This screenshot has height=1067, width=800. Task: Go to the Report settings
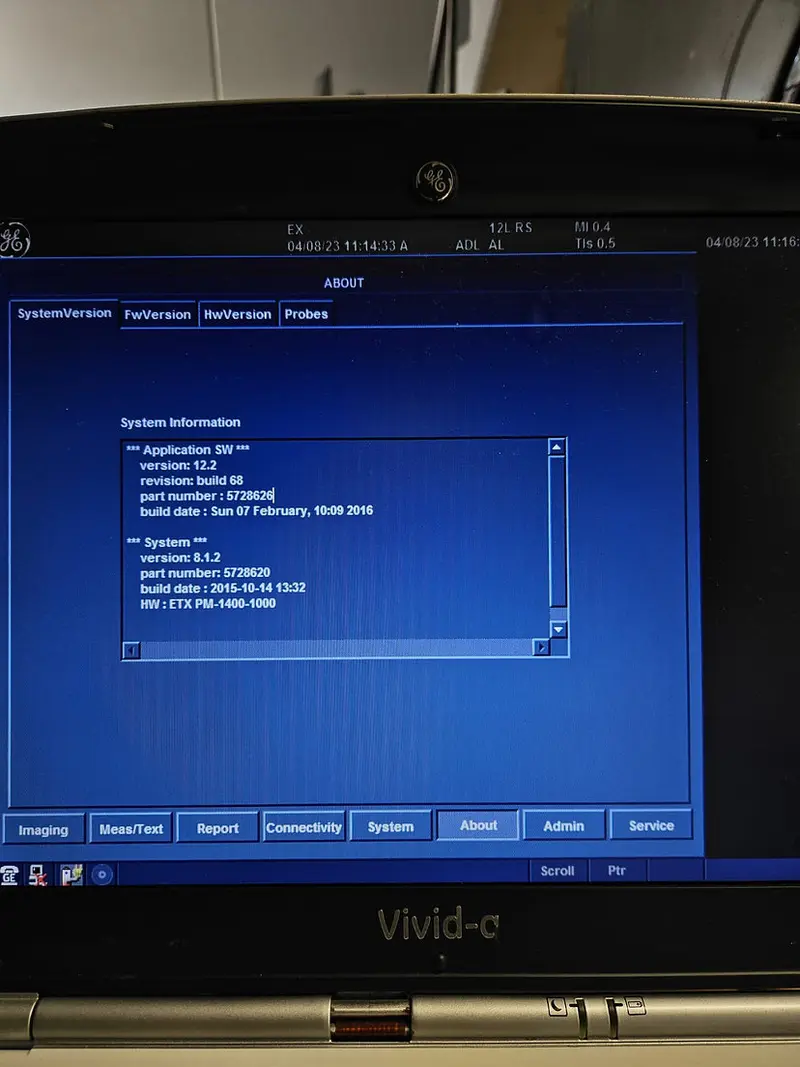click(x=218, y=828)
